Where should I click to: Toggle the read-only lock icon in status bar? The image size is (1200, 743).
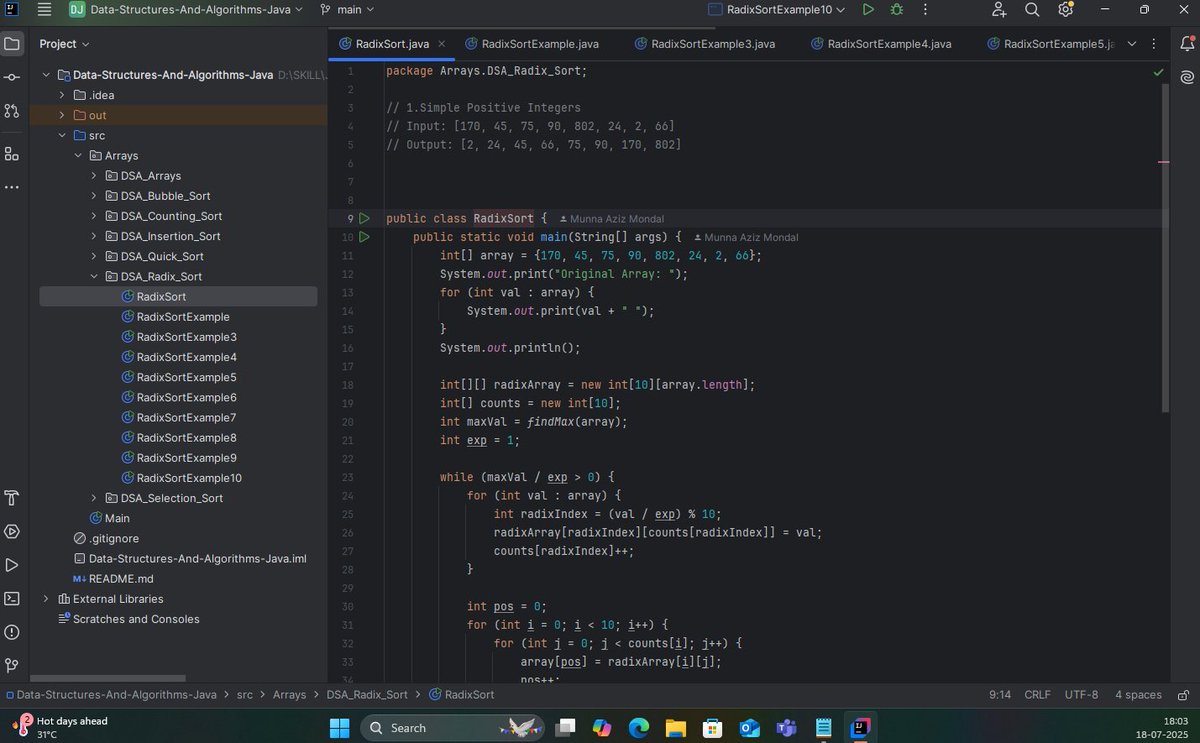tap(1183, 694)
